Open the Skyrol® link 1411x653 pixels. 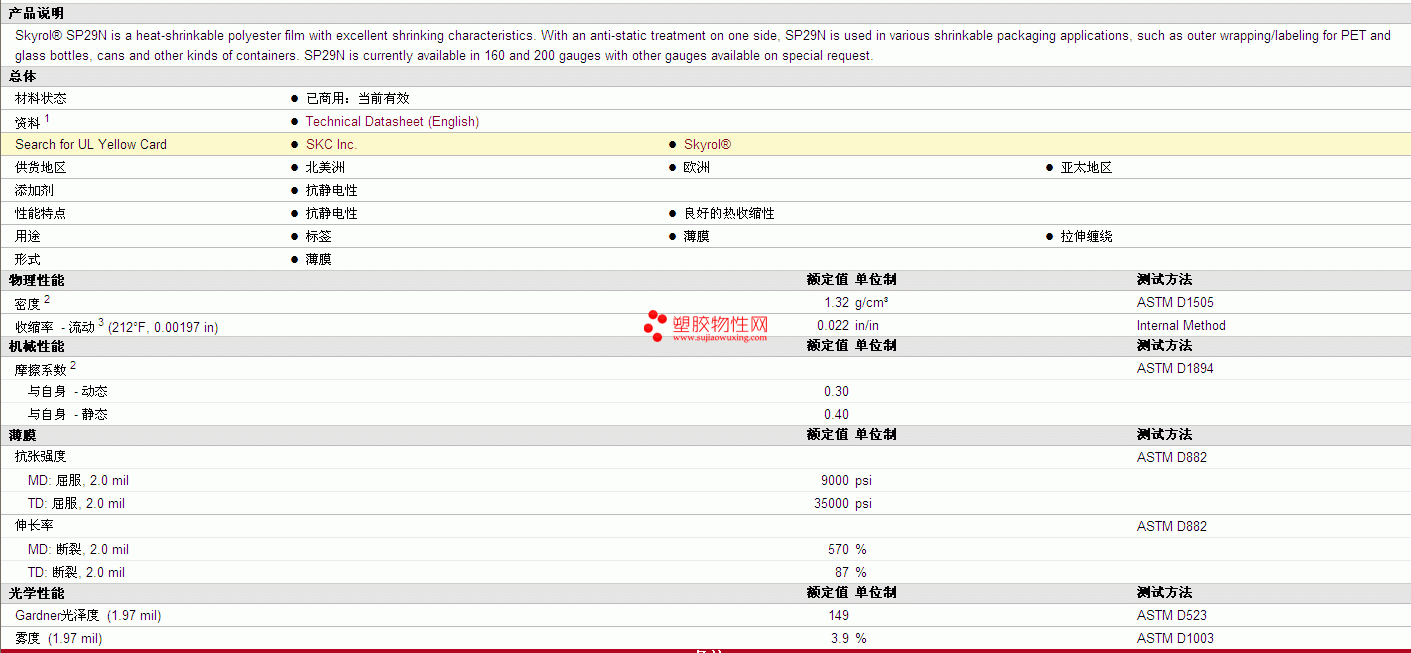coord(707,145)
